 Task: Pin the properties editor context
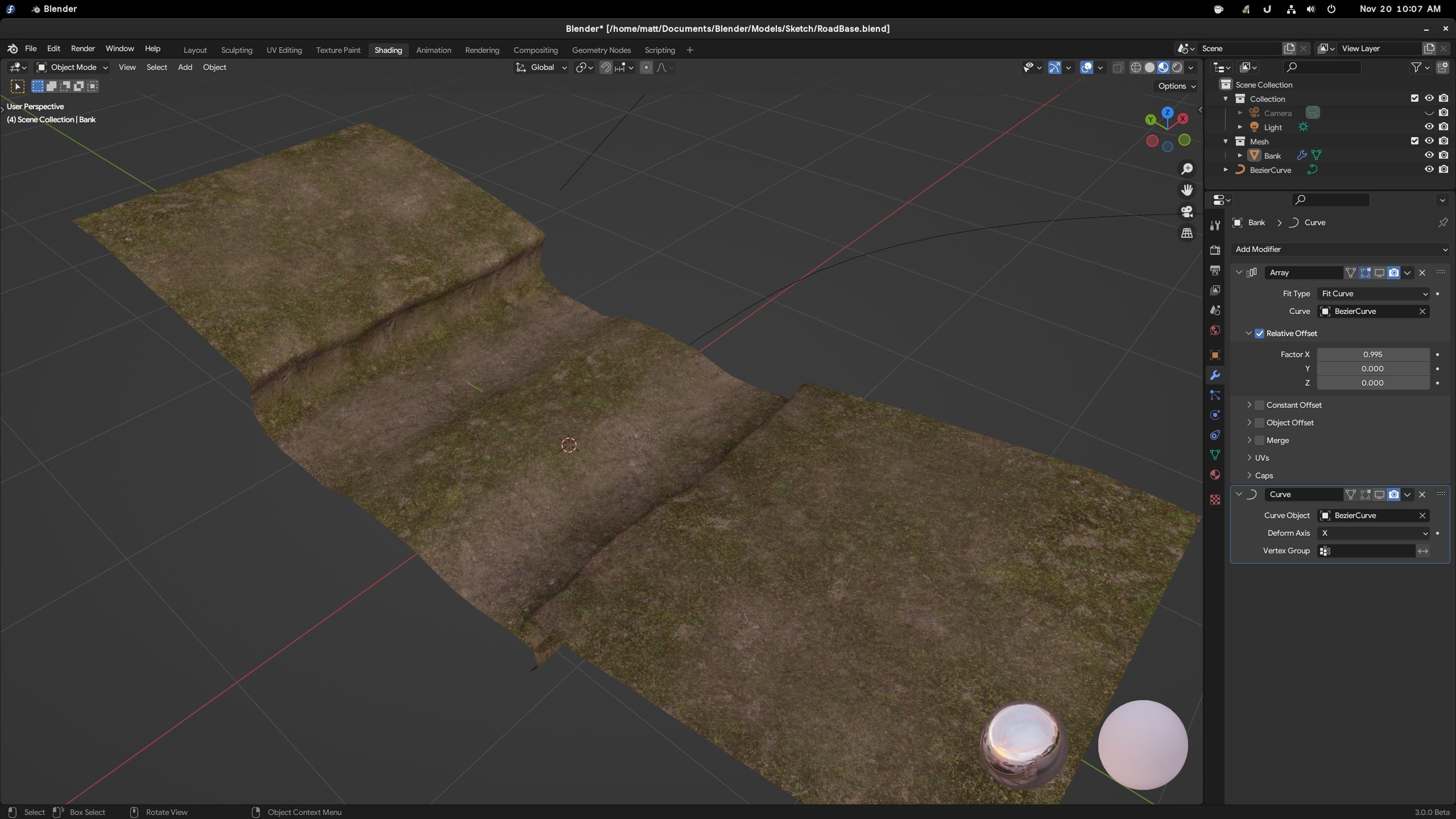(x=1443, y=222)
